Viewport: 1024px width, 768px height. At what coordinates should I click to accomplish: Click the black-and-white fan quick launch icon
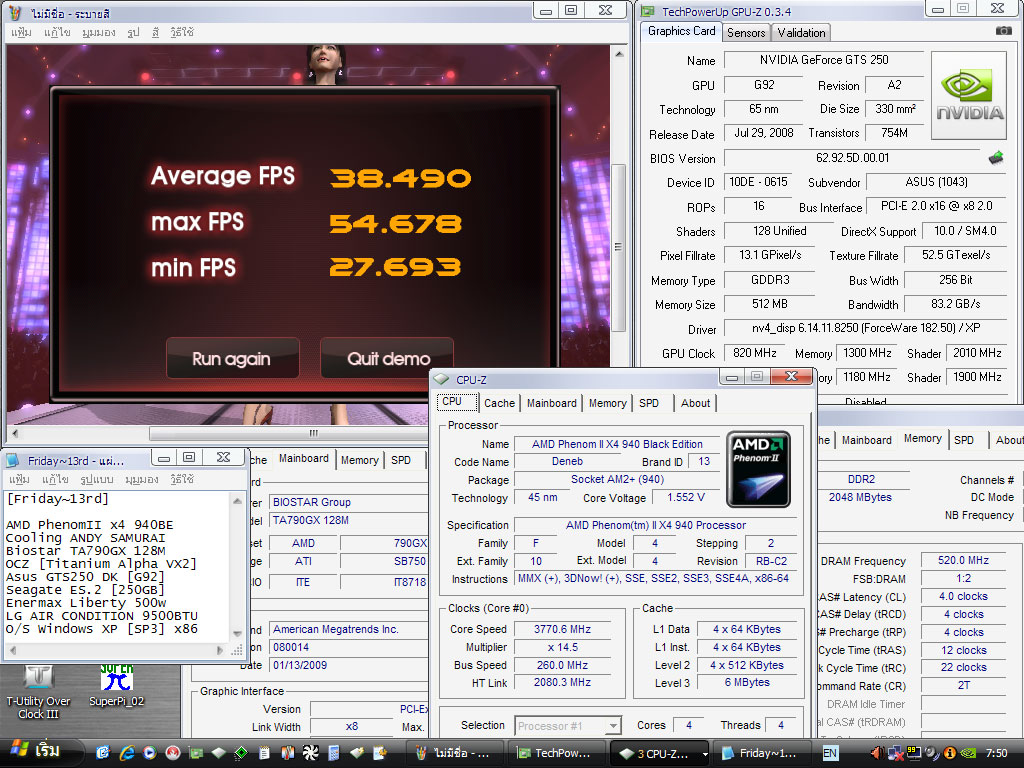pos(310,753)
